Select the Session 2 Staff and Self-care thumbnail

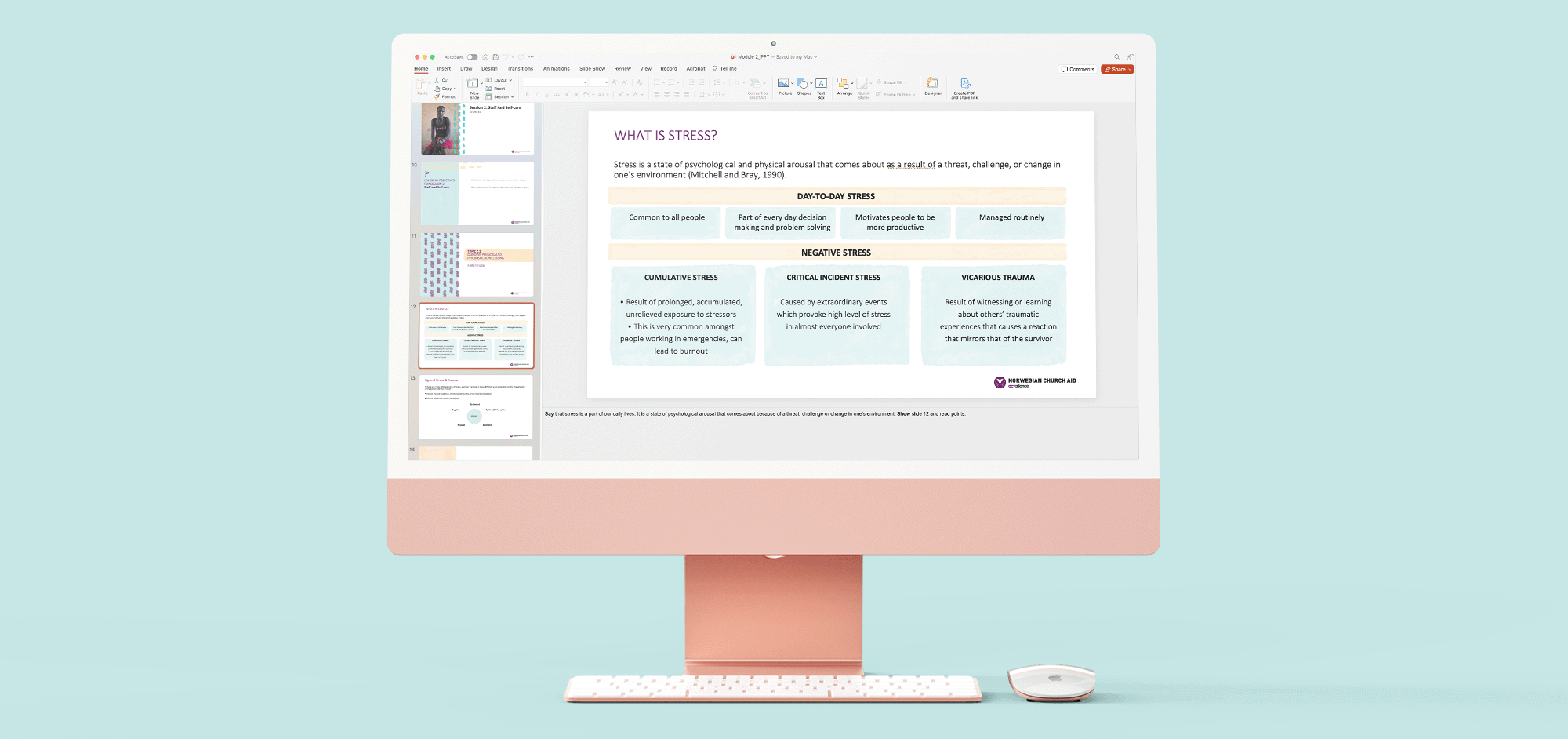(x=477, y=129)
